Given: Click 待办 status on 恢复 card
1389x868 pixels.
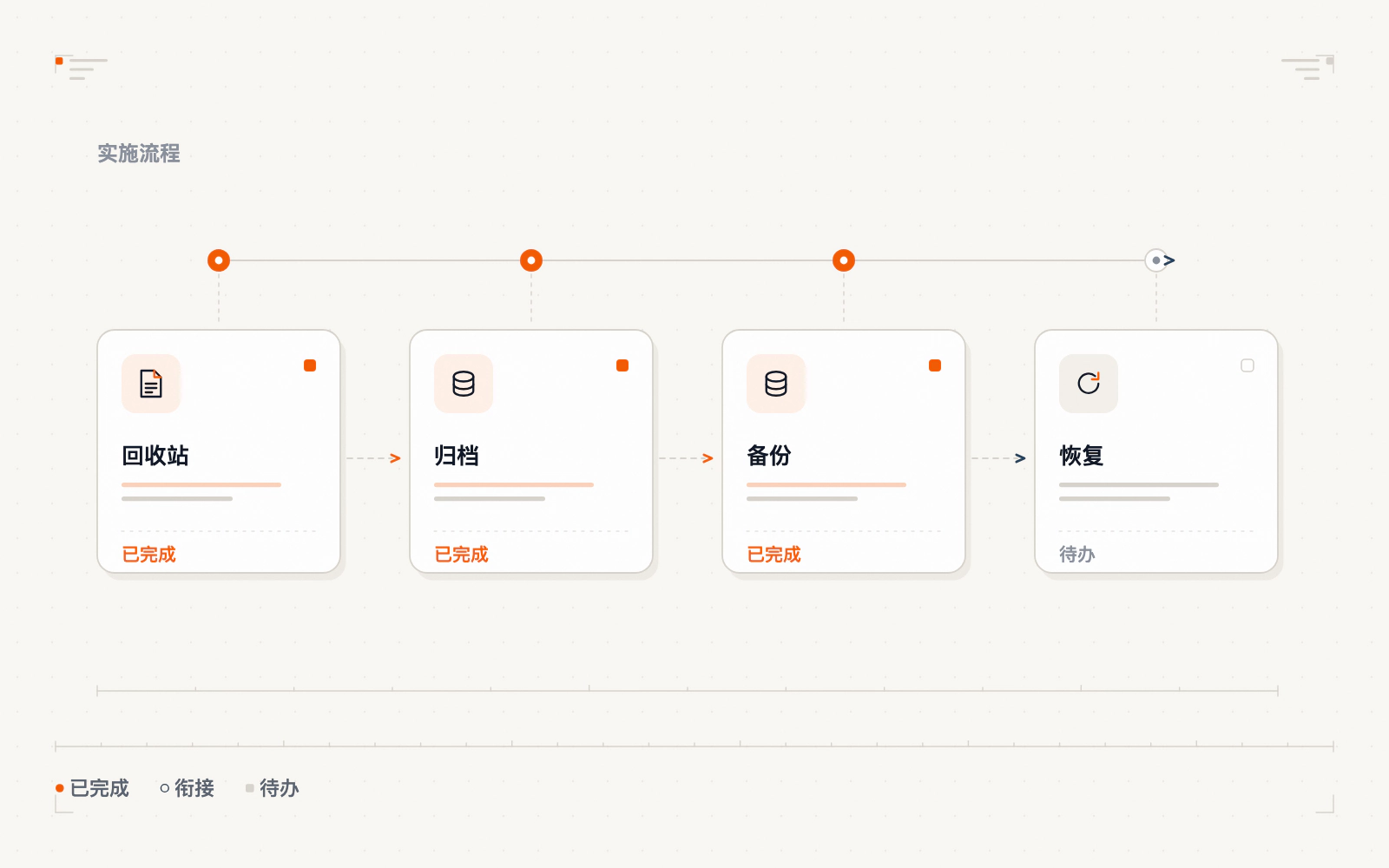Looking at the screenshot, I should (1077, 555).
